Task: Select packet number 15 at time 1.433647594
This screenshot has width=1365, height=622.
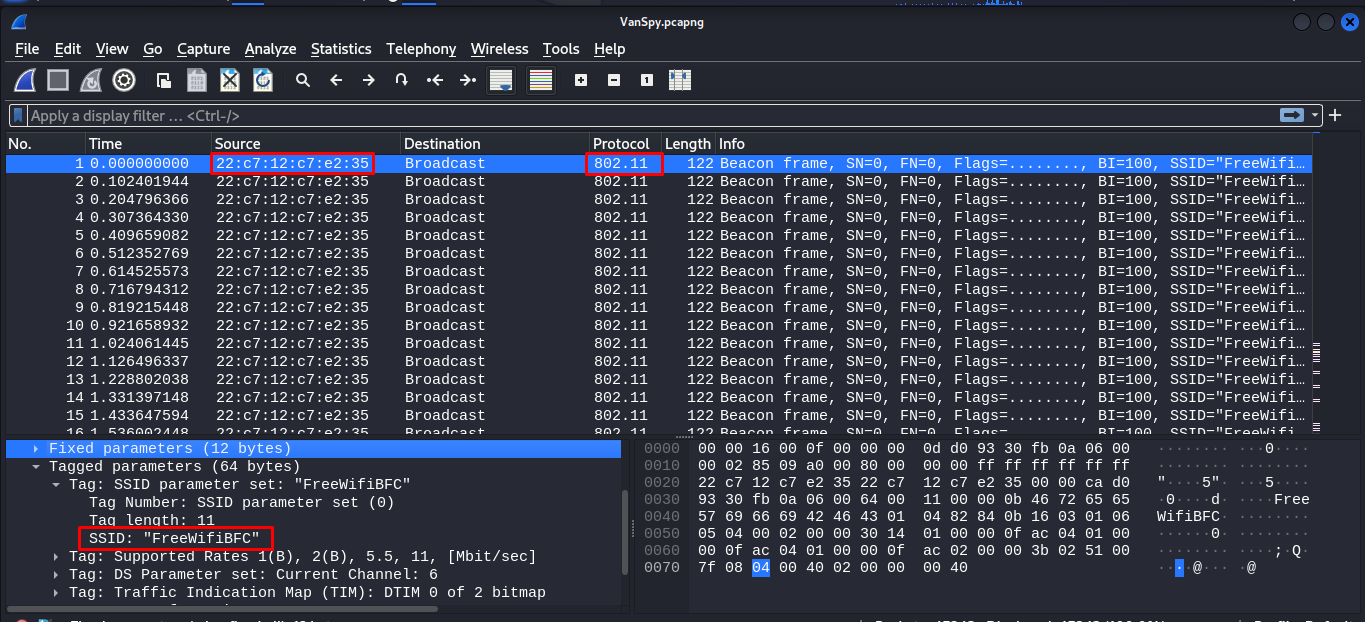Action: pos(658,416)
